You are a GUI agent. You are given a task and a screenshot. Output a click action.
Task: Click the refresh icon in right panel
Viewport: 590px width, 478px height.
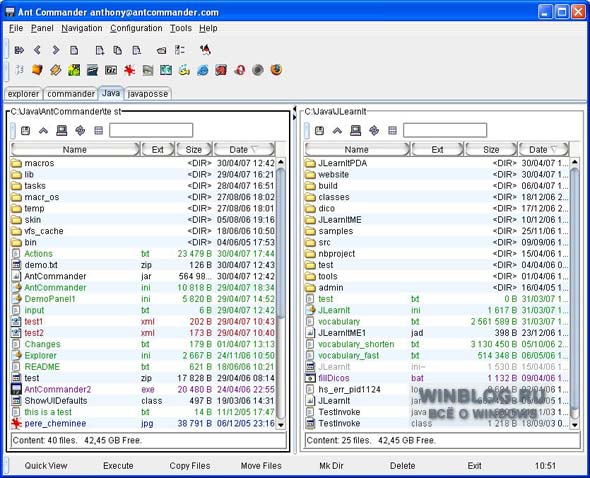coord(374,131)
